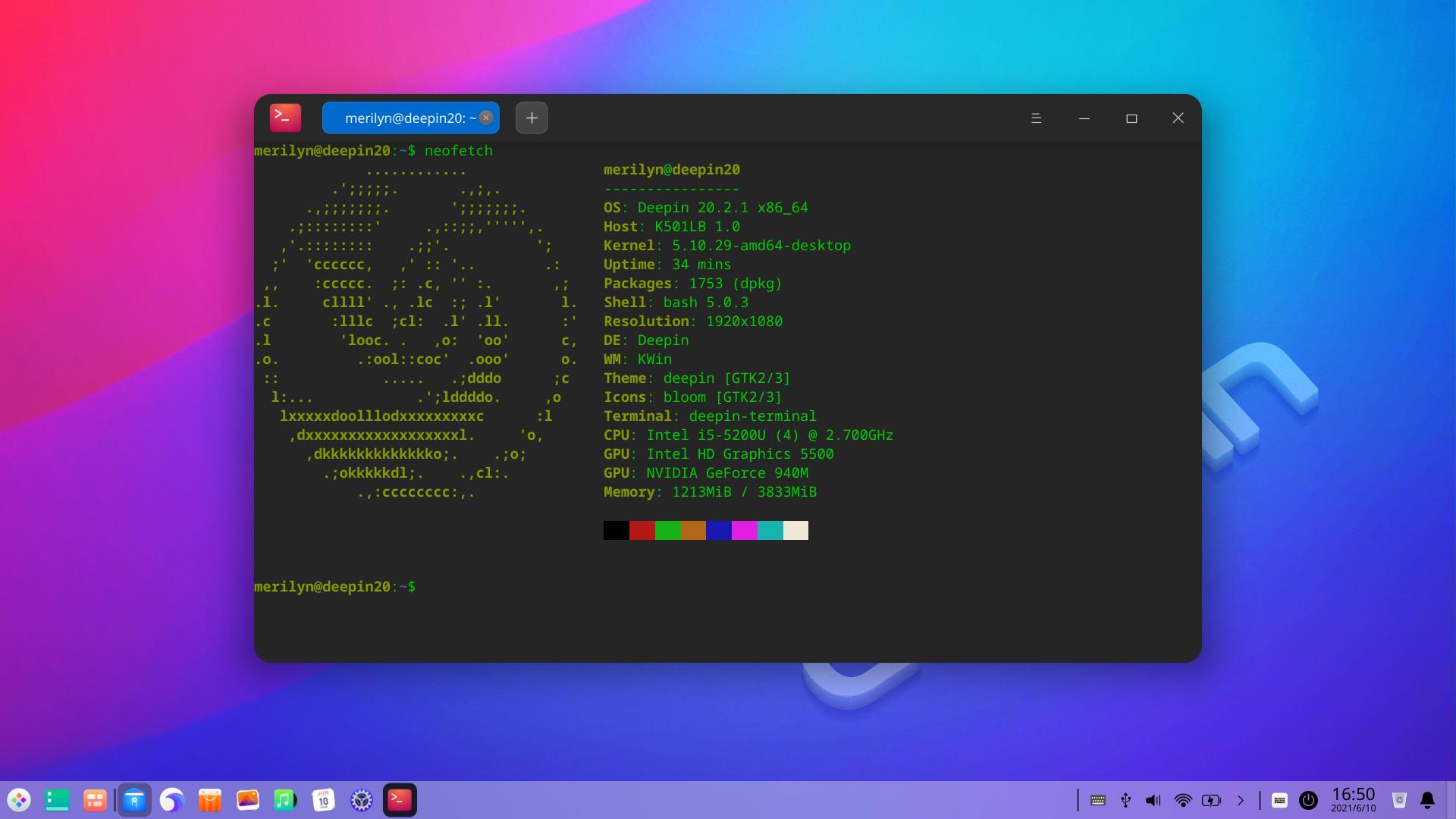The image size is (1456, 819).
Task: Open the terminal hamburger menu
Action: pyautogui.click(x=1037, y=118)
